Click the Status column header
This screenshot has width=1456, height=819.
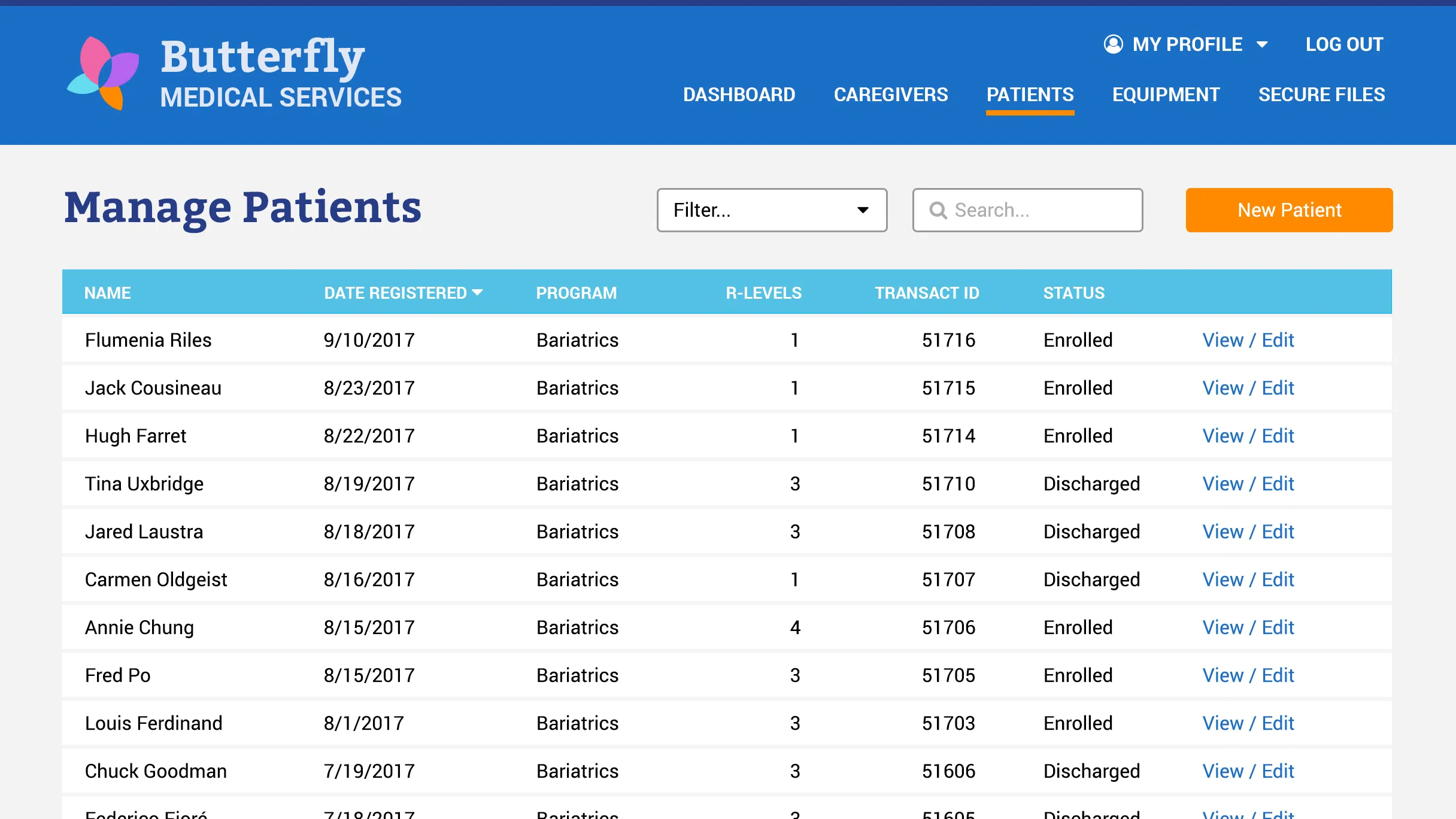pyautogui.click(x=1073, y=293)
